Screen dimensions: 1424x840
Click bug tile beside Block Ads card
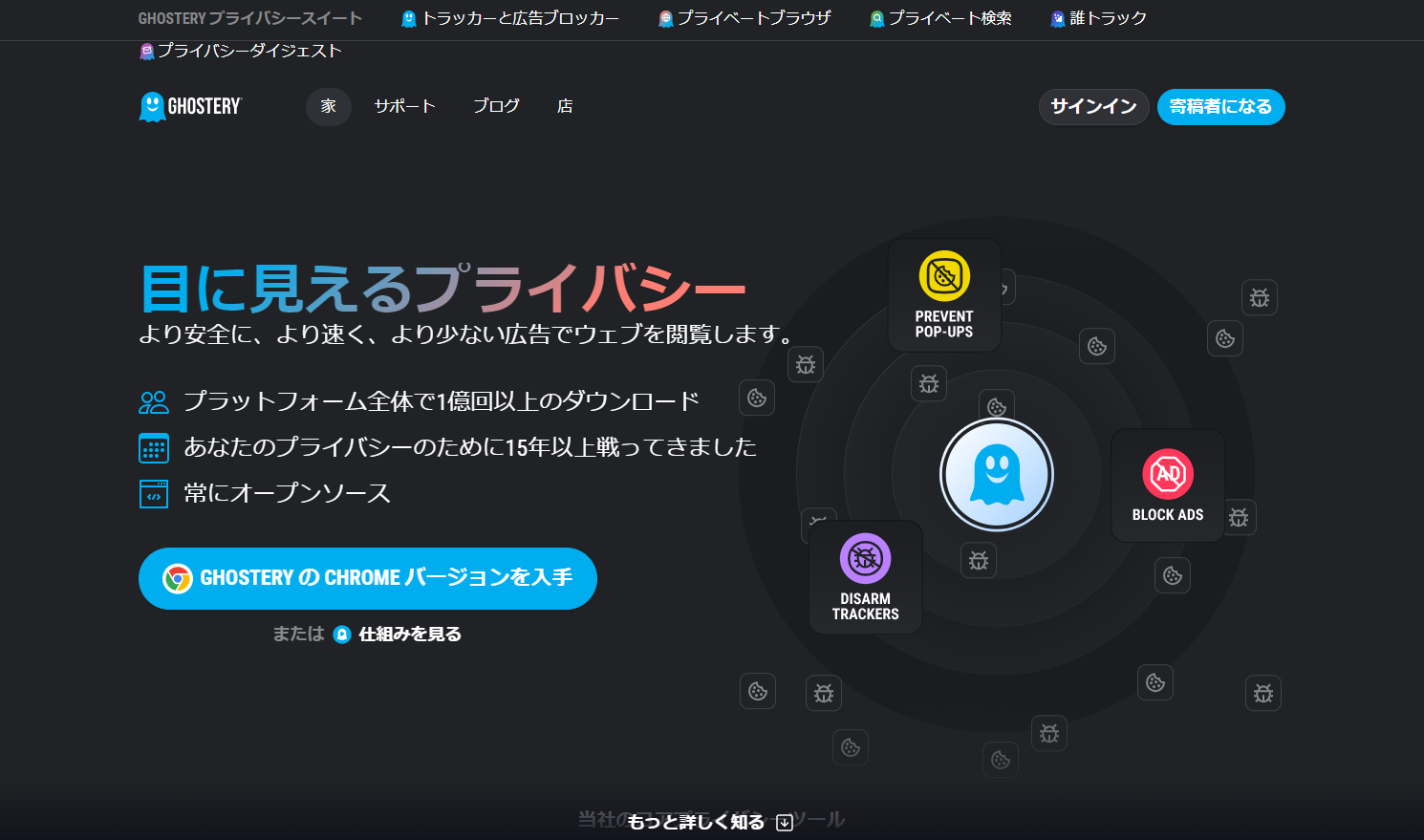[x=1240, y=517]
